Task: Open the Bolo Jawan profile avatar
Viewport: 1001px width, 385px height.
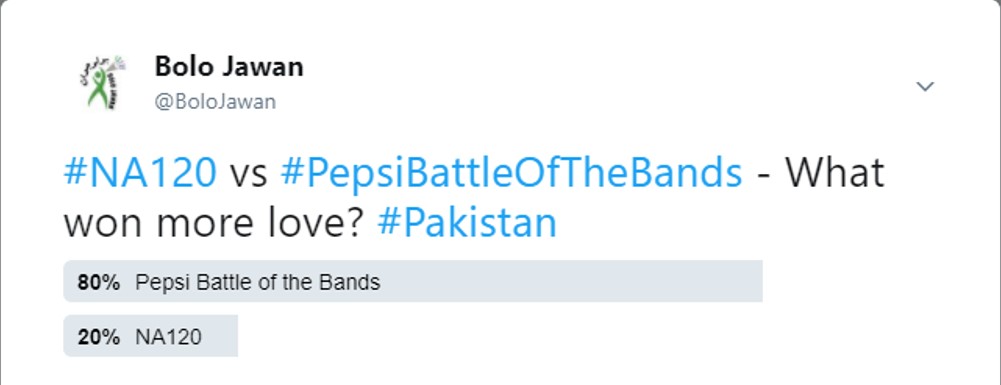Action: [101, 82]
